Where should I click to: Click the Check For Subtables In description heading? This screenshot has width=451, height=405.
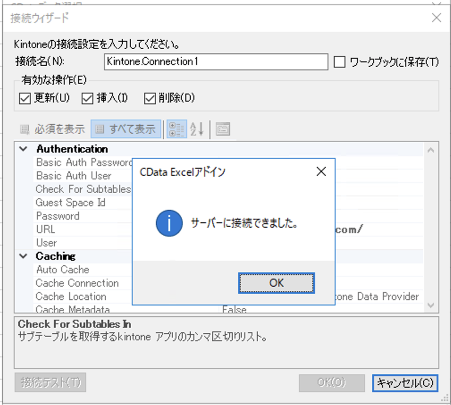[x=74, y=324]
